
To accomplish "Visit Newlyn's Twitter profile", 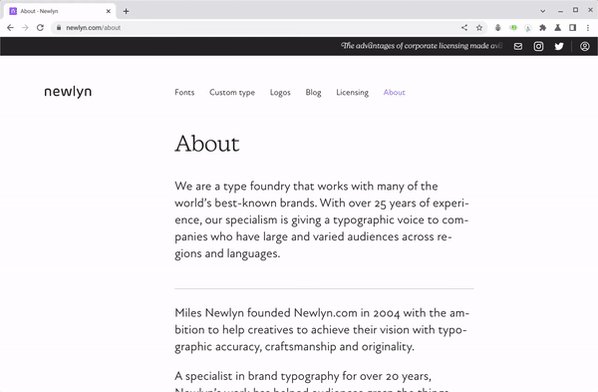I will click(559, 46).
